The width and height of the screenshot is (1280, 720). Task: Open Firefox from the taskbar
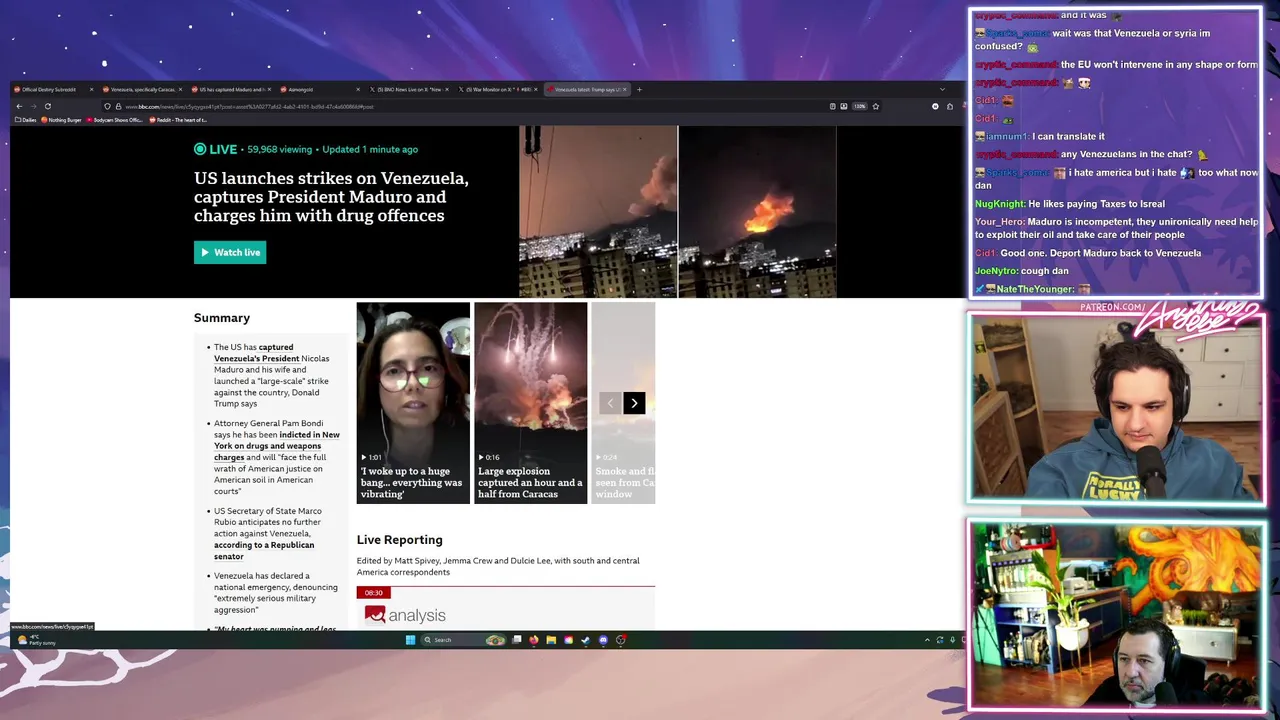tap(534, 640)
